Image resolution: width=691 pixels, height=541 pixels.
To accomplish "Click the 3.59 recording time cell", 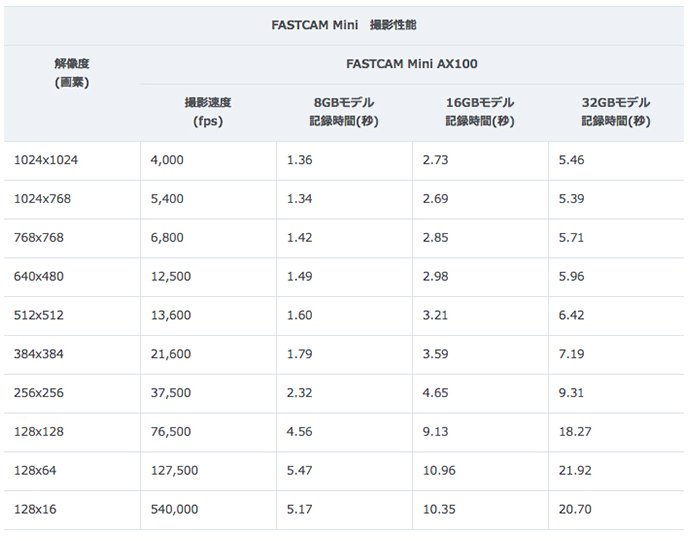I will point(480,354).
